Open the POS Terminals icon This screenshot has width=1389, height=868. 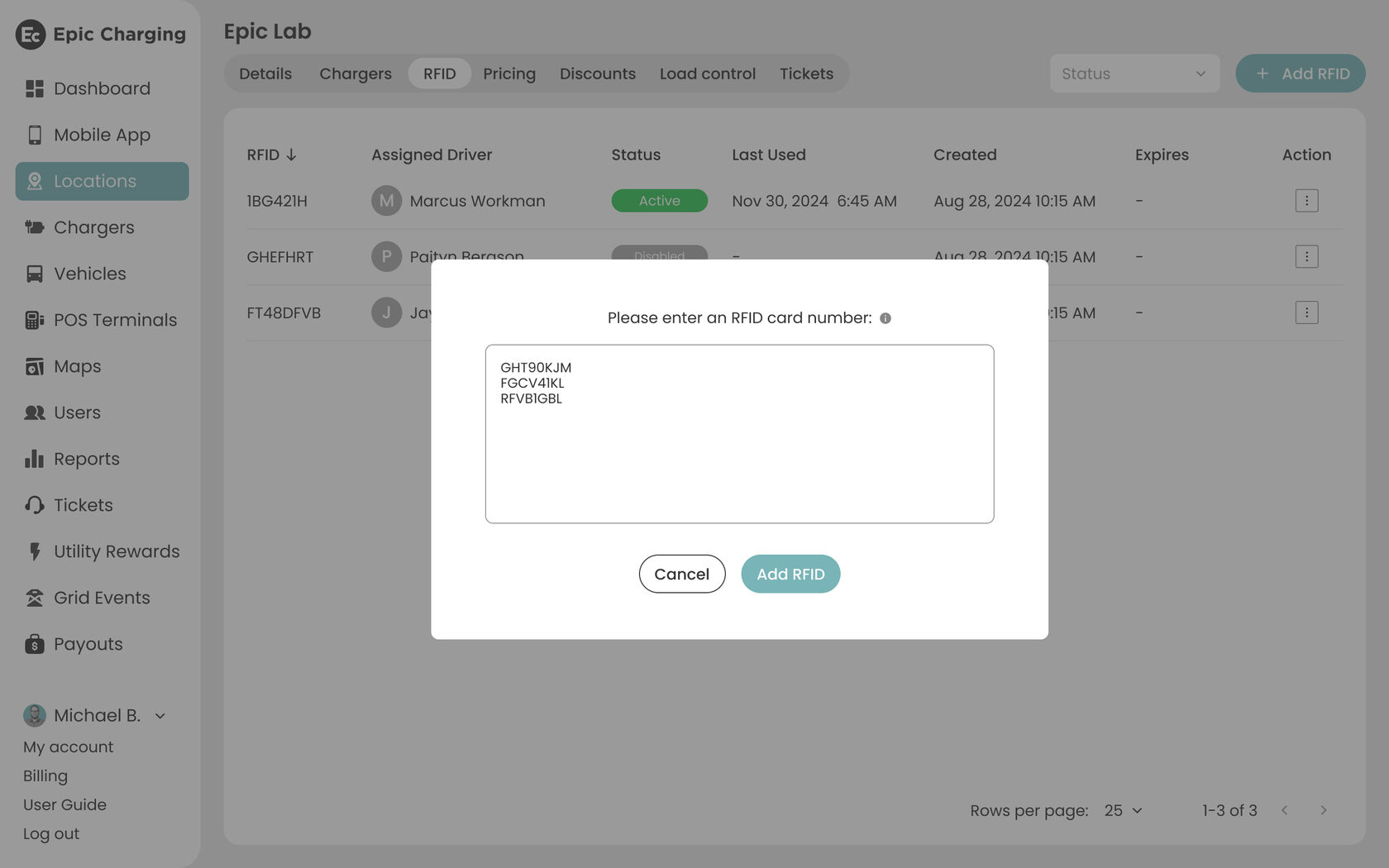pos(34,320)
